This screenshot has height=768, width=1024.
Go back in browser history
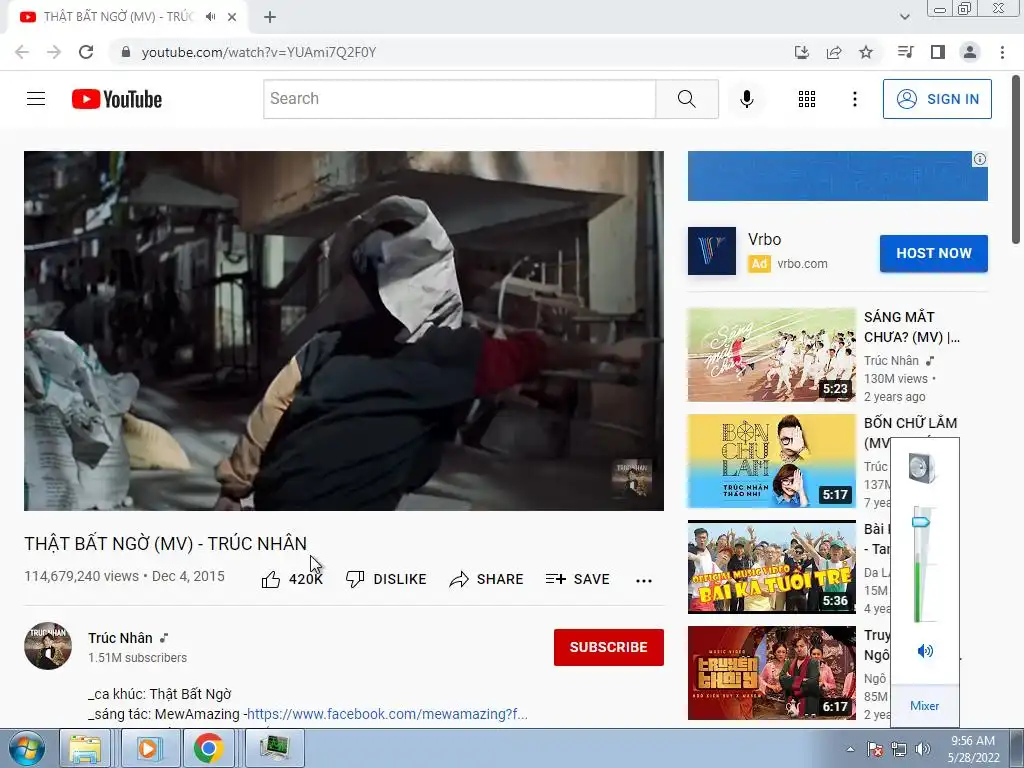(22, 52)
